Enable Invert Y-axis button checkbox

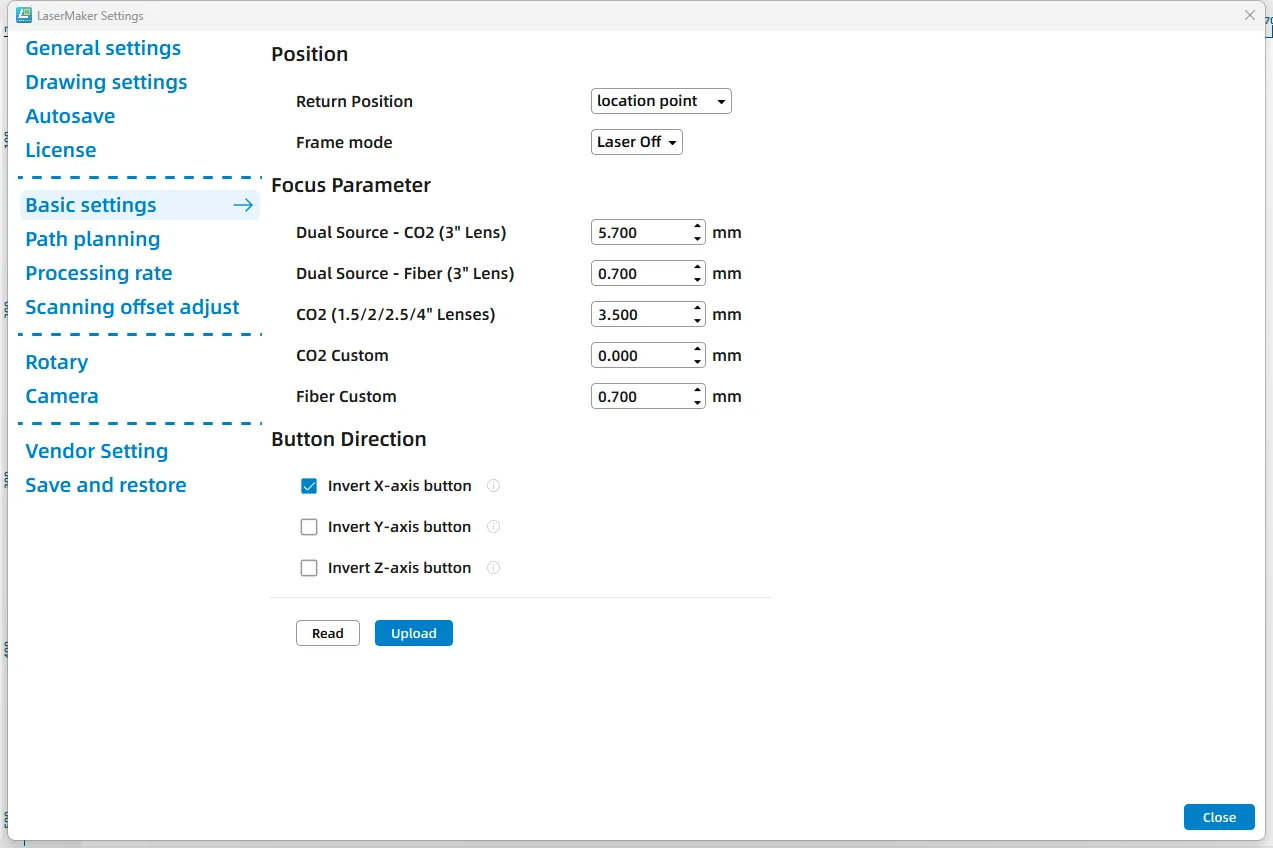309,527
